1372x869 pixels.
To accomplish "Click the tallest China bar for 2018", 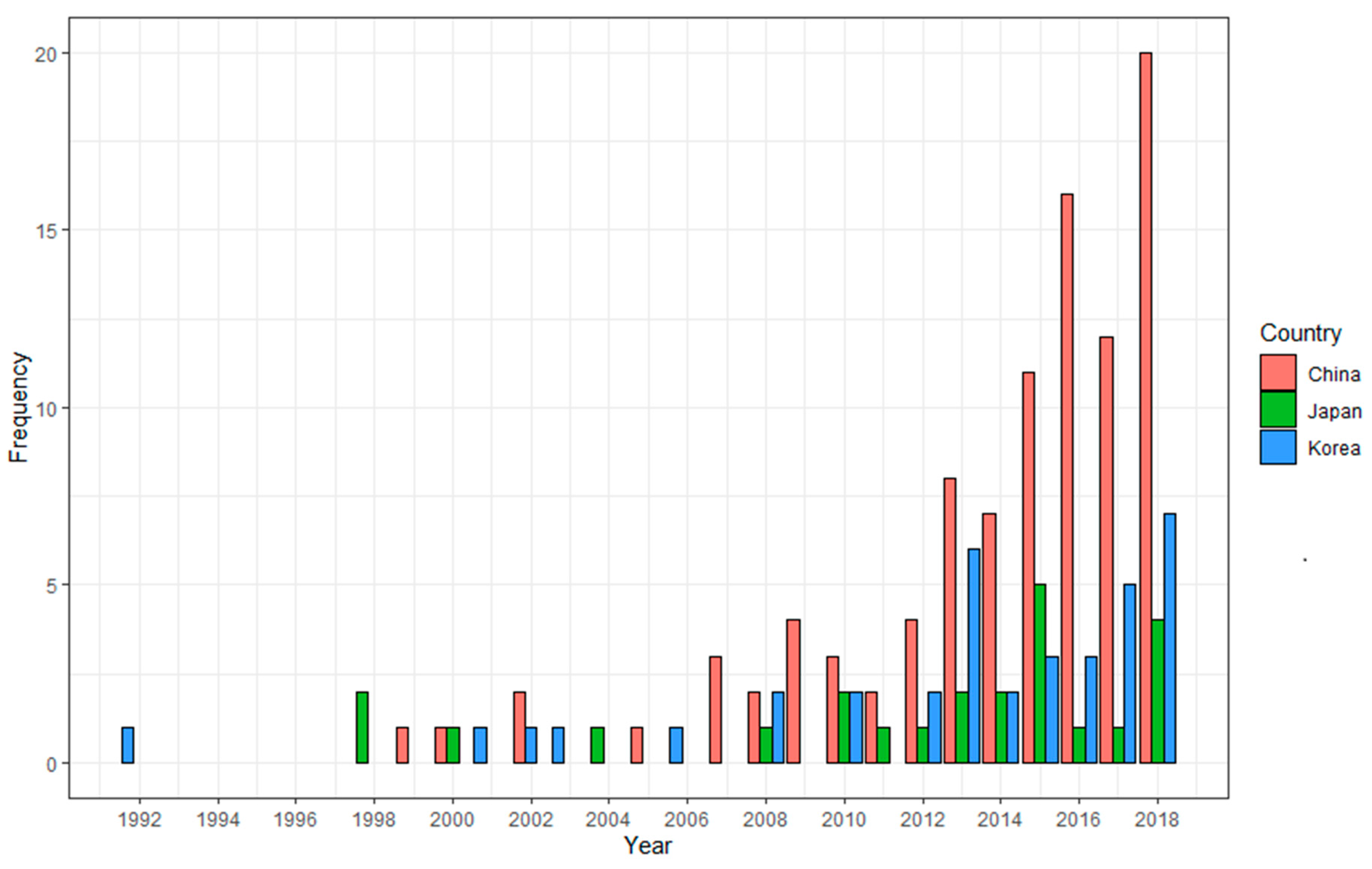I will (x=1145, y=407).
